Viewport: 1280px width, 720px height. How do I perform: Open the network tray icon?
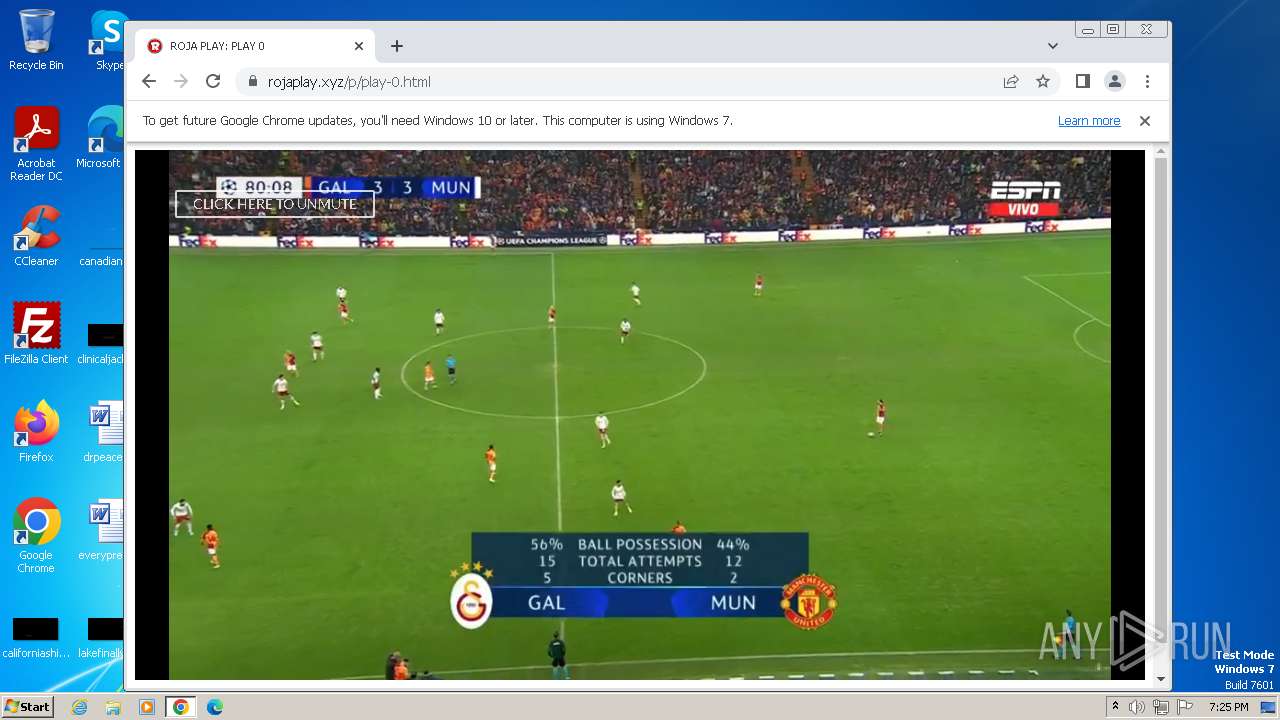tap(1160, 707)
